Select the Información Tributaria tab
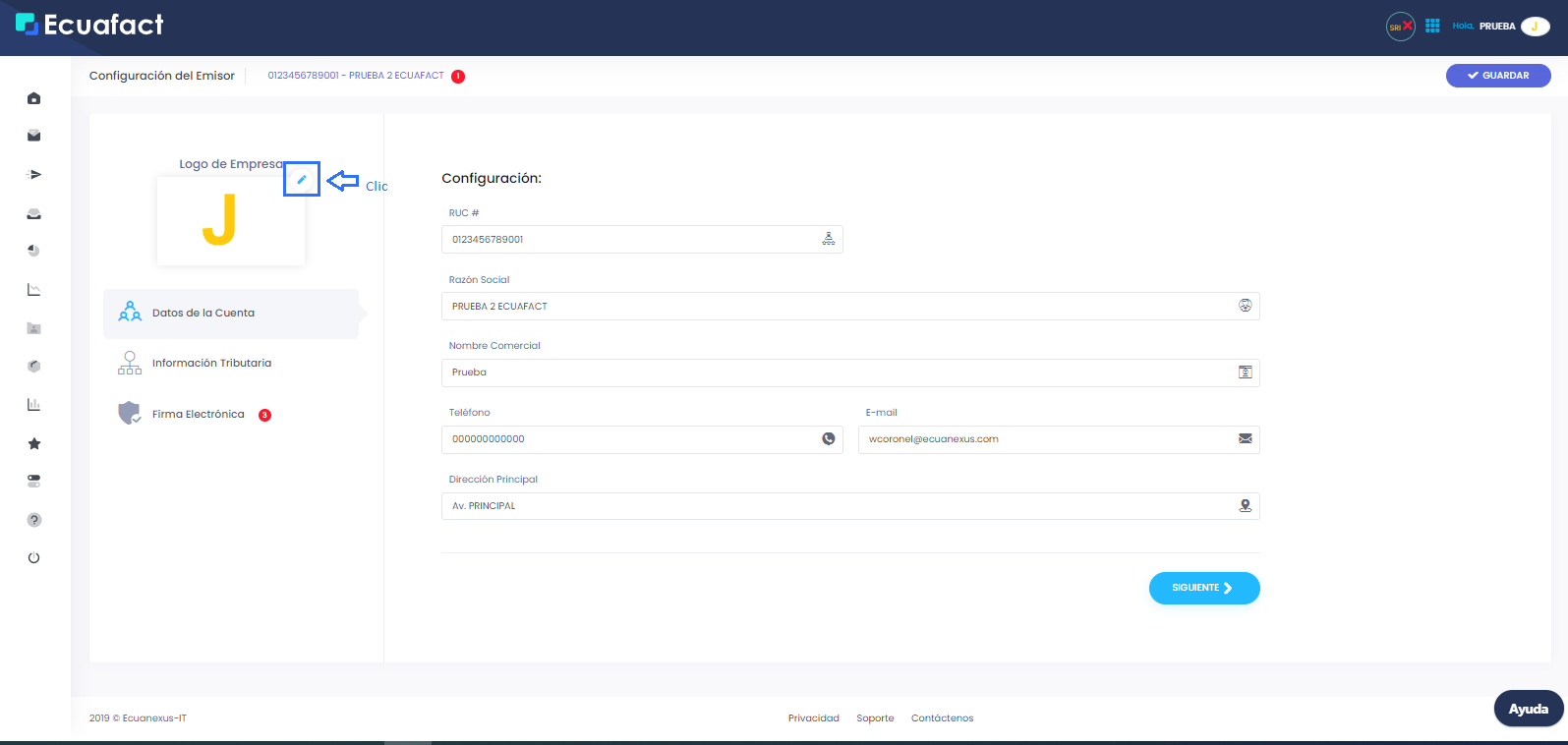The height and width of the screenshot is (745, 1568). (211, 364)
